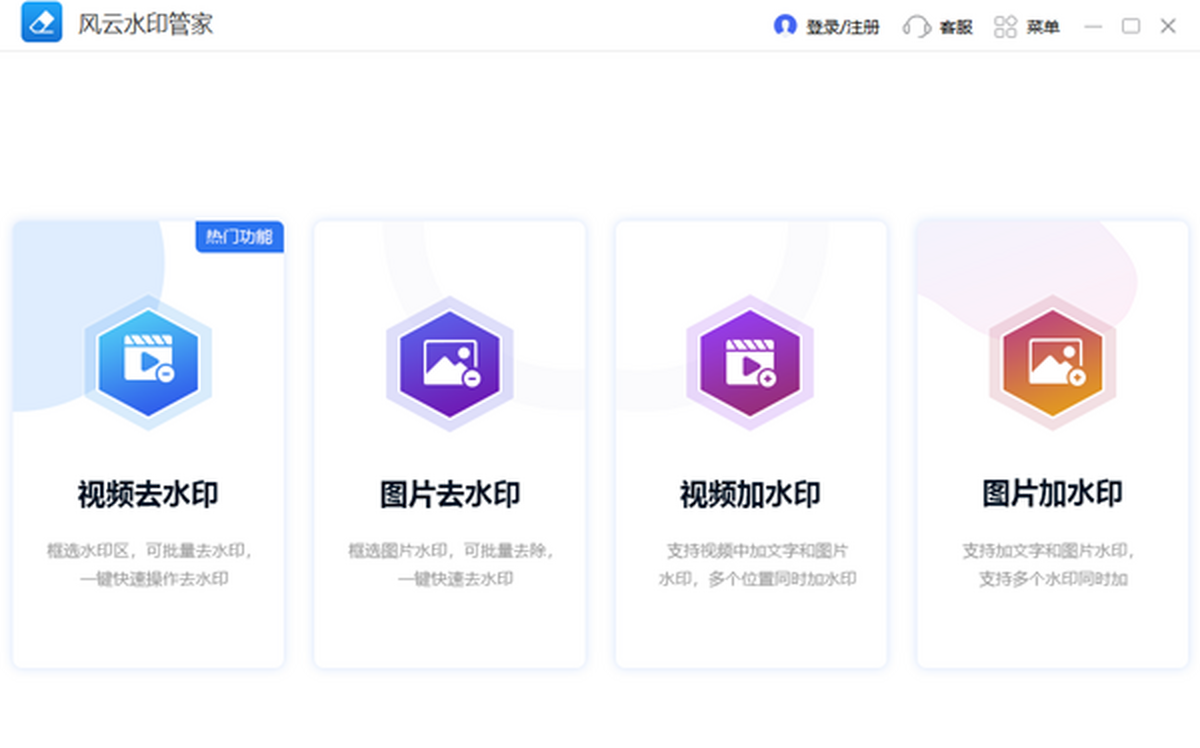The width and height of the screenshot is (1200, 748).
Task: Open the 视频去水印 feature title
Action: tap(148, 494)
